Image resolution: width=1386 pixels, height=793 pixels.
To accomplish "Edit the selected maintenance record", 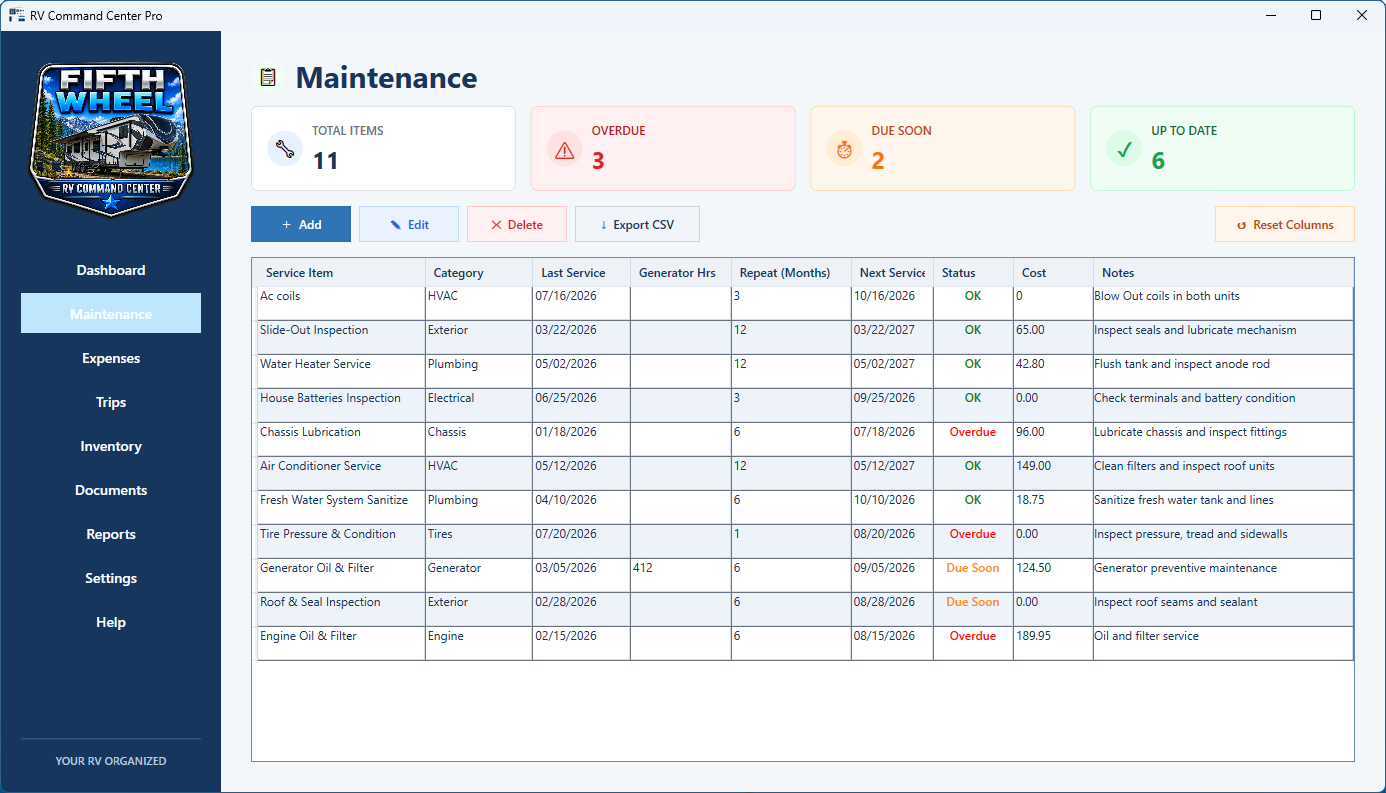I will point(409,224).
